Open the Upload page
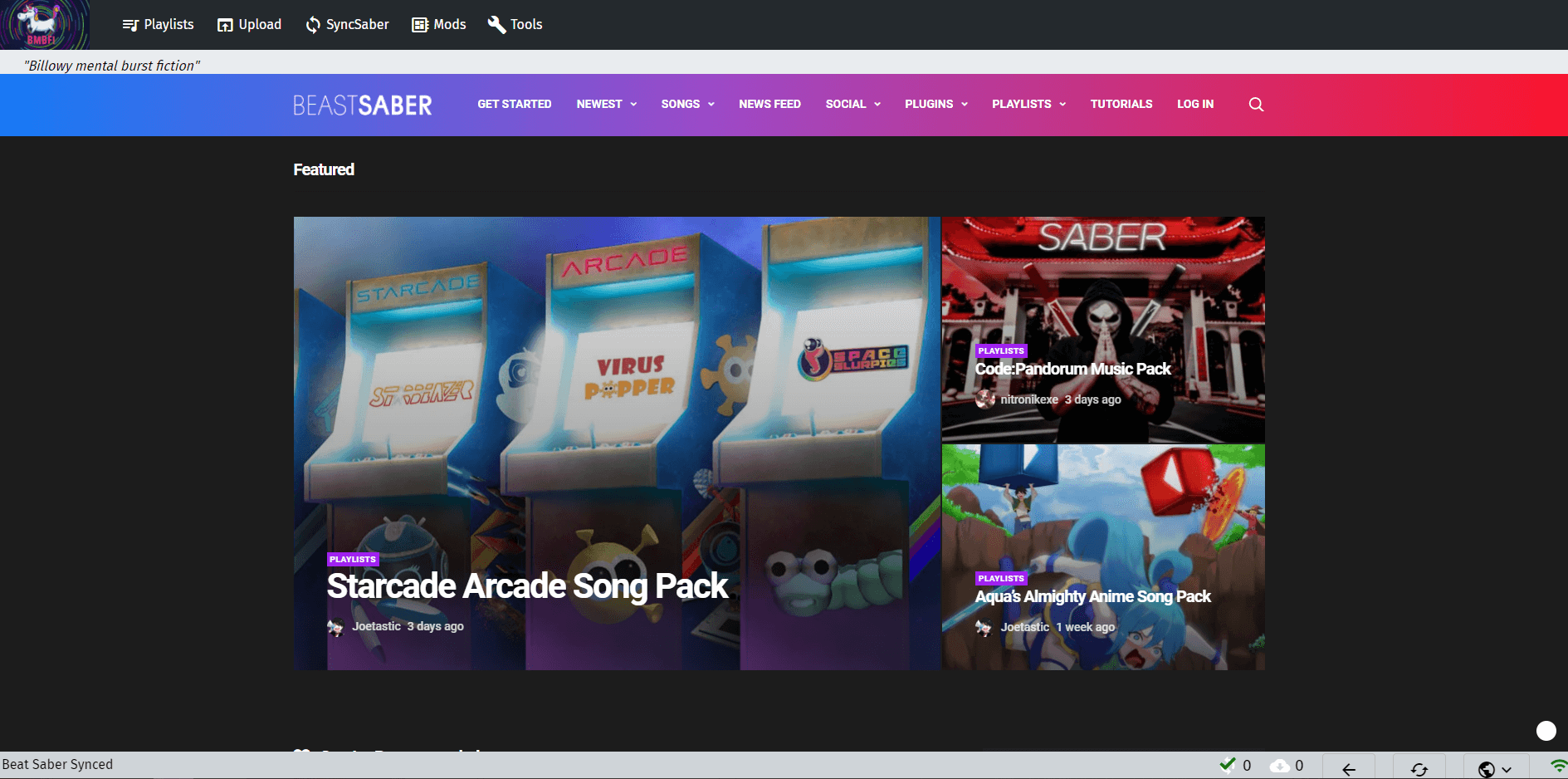The width and height of the screenshot is (1568, 779). (250, 25)
